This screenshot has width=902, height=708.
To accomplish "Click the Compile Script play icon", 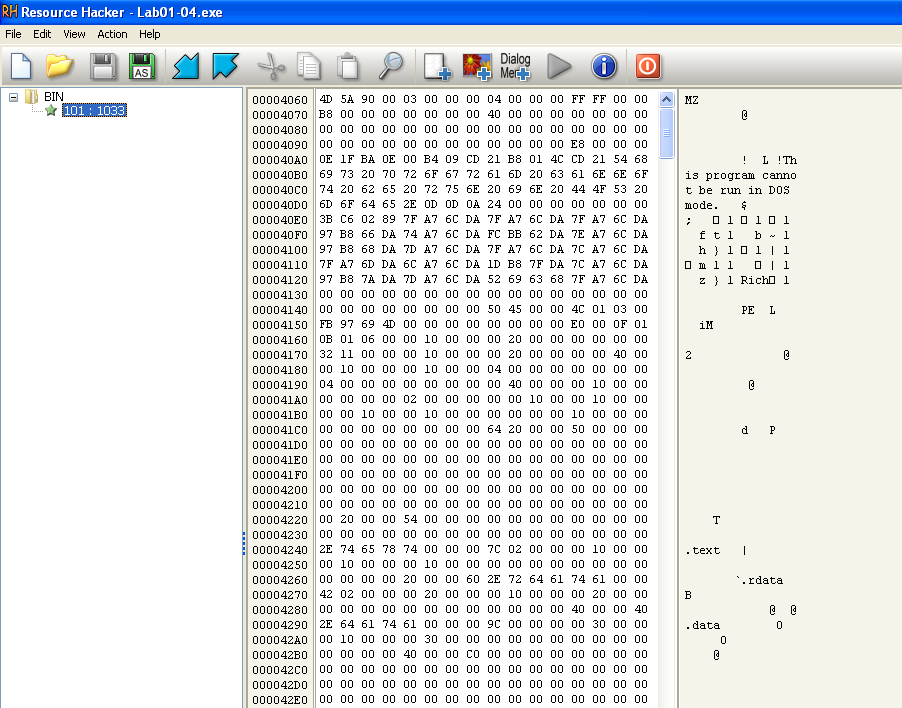I will pos(559,66).
